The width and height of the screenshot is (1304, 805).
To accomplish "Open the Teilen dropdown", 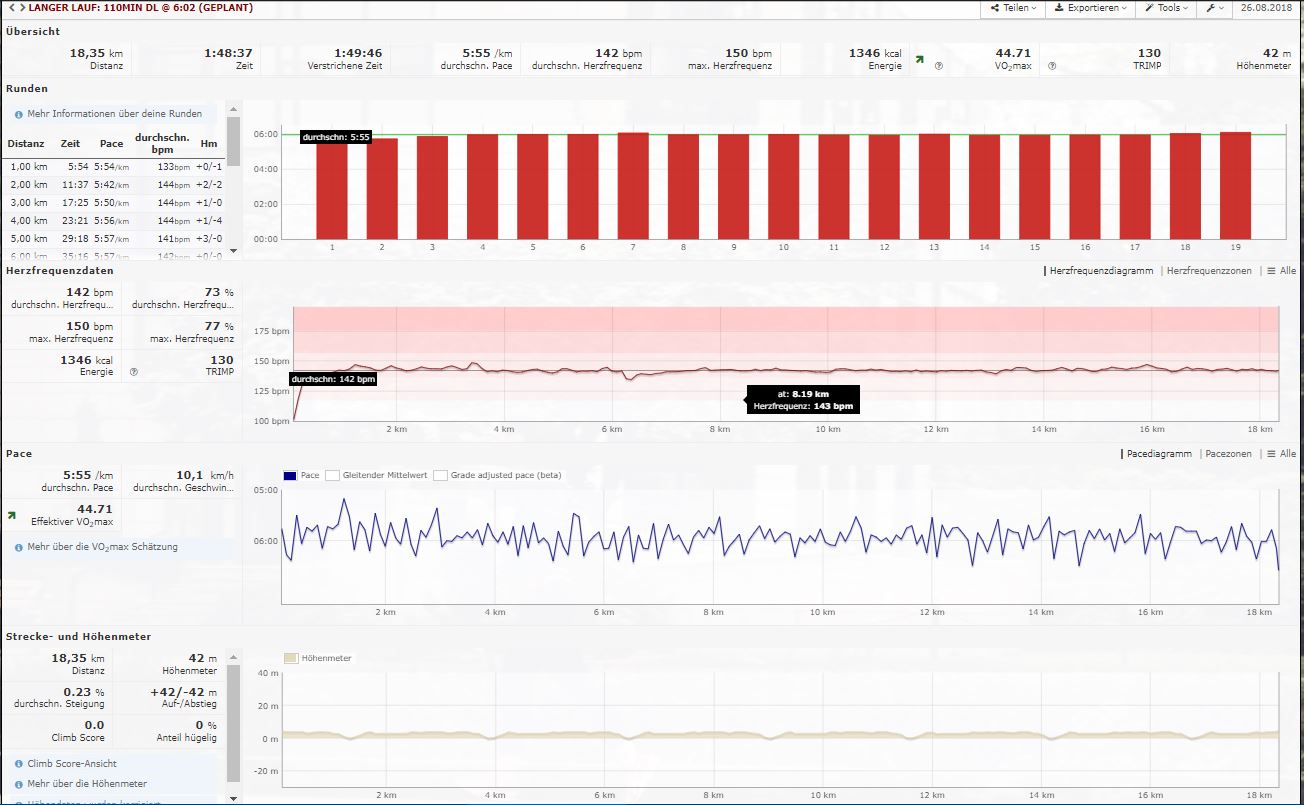I will [x=1012, y=8].
